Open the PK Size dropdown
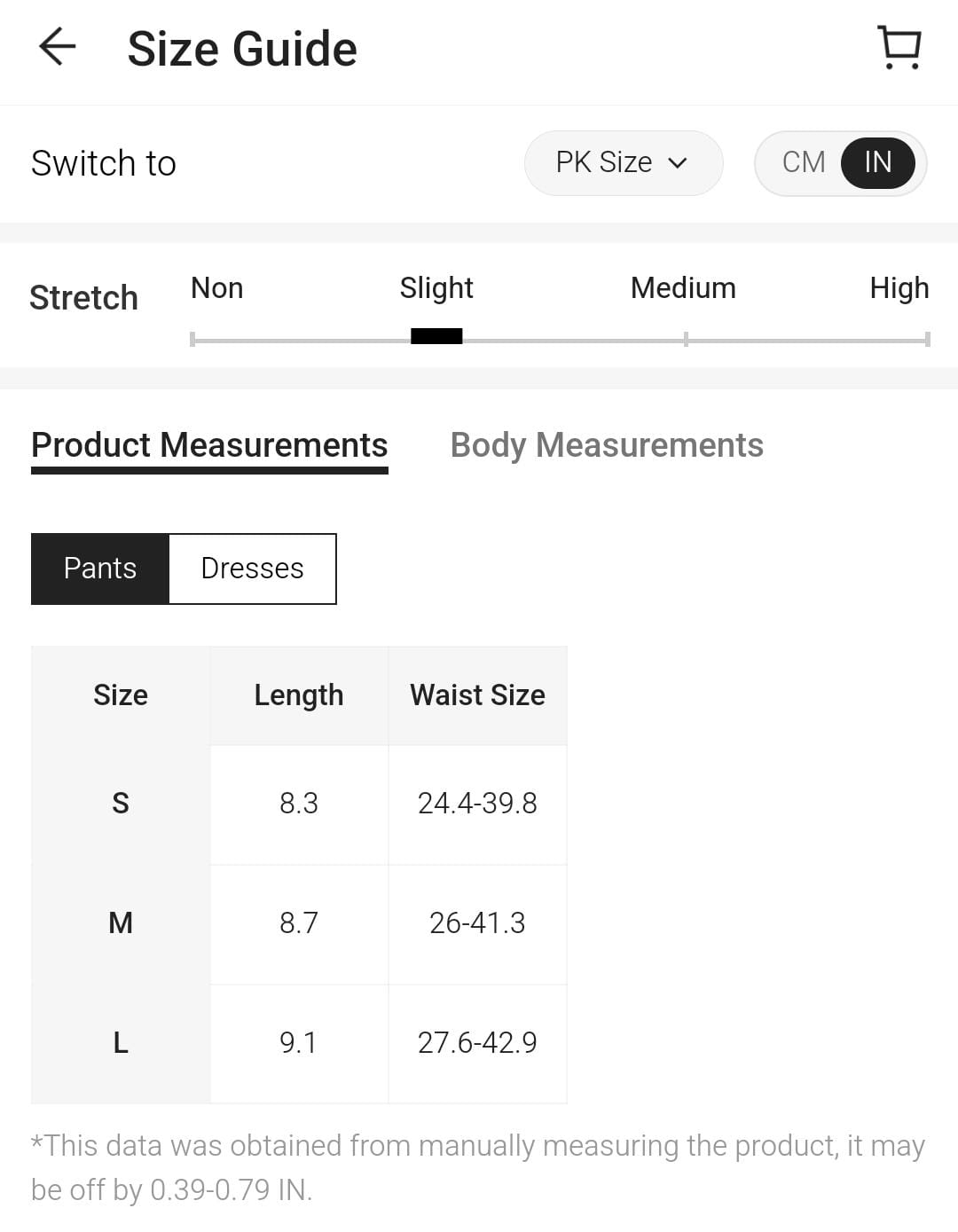958x1232 pixels. (623, 162)
